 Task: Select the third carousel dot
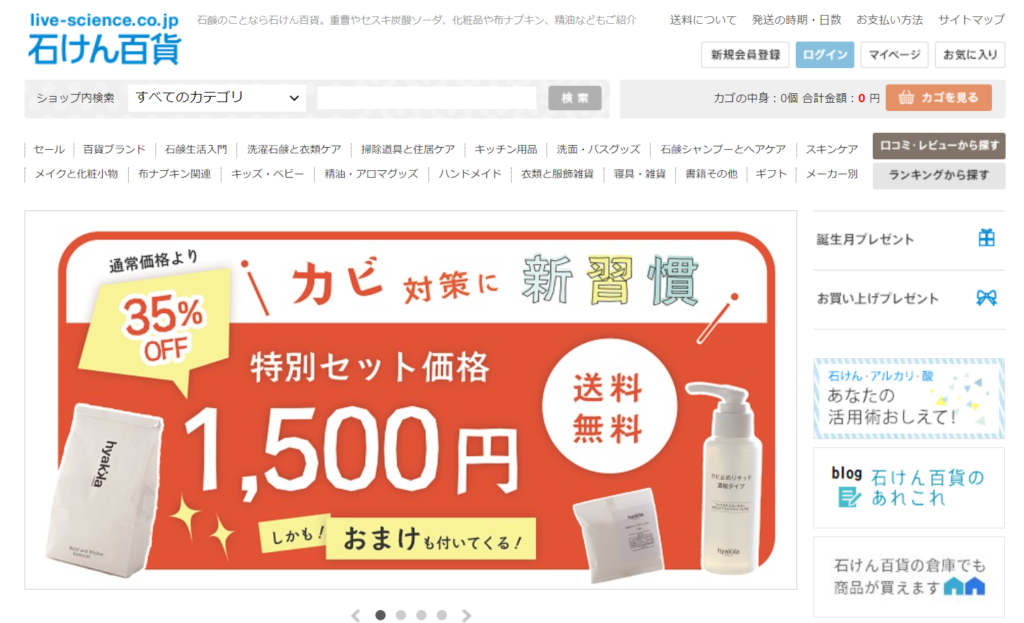pyautogui.click(x=421, y=615)
